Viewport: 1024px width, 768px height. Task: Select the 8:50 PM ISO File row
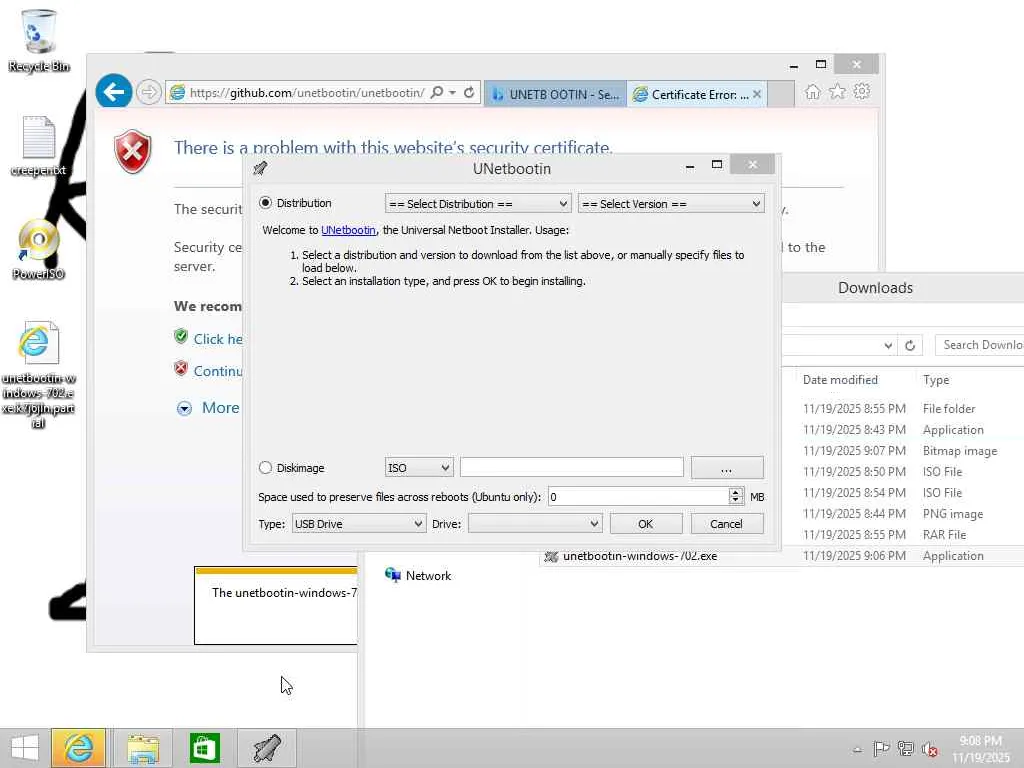pyautogui.click(x=903, y=472)
